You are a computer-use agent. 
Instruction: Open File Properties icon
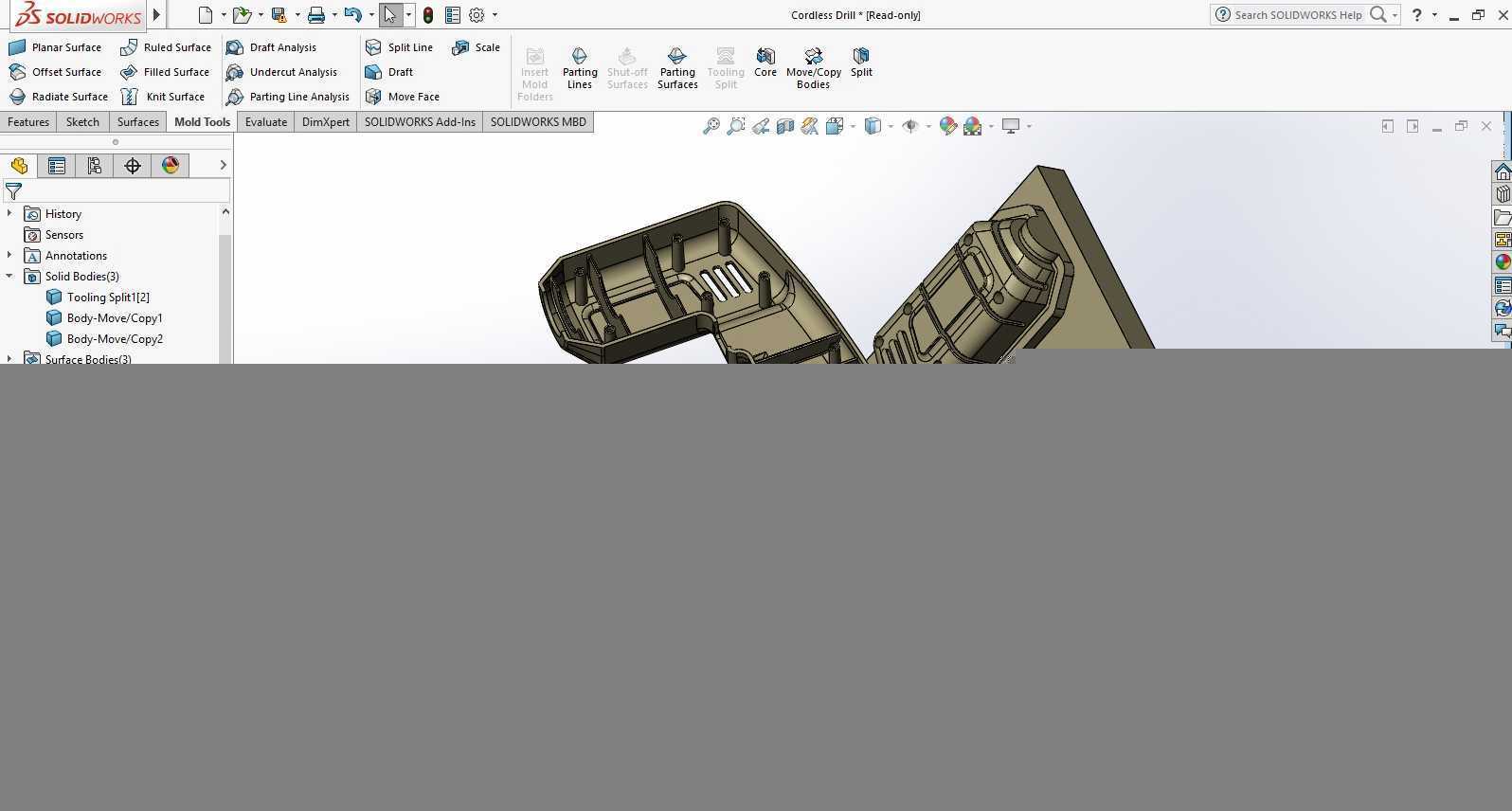[x=453, y=15]
